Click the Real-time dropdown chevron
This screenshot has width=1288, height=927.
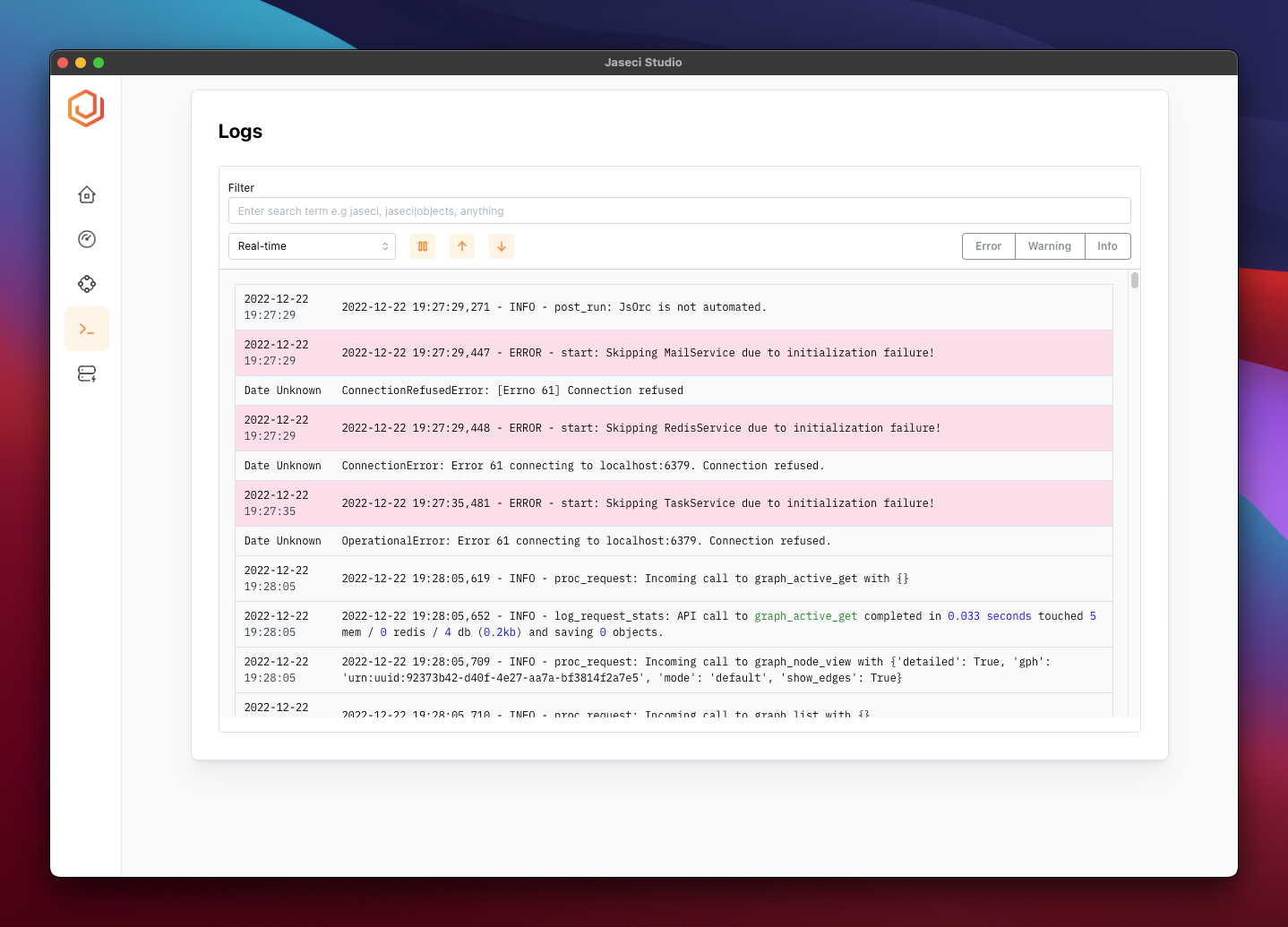click(x=385, y=245)
